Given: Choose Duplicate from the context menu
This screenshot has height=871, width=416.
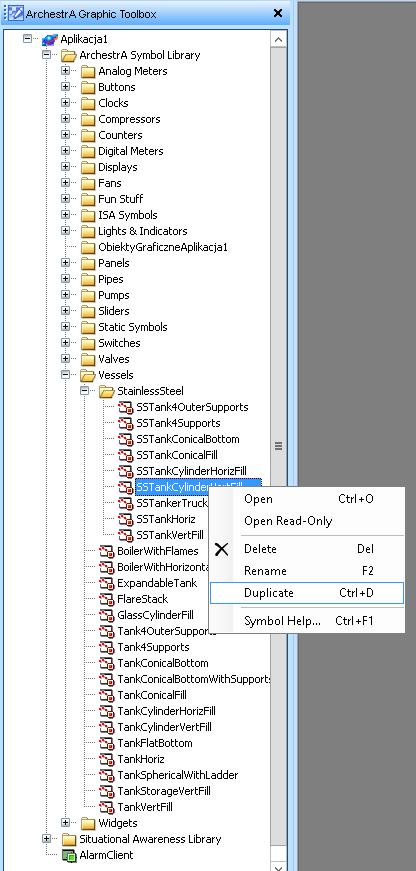Looking at the screenshot, I should click(307, 593).
